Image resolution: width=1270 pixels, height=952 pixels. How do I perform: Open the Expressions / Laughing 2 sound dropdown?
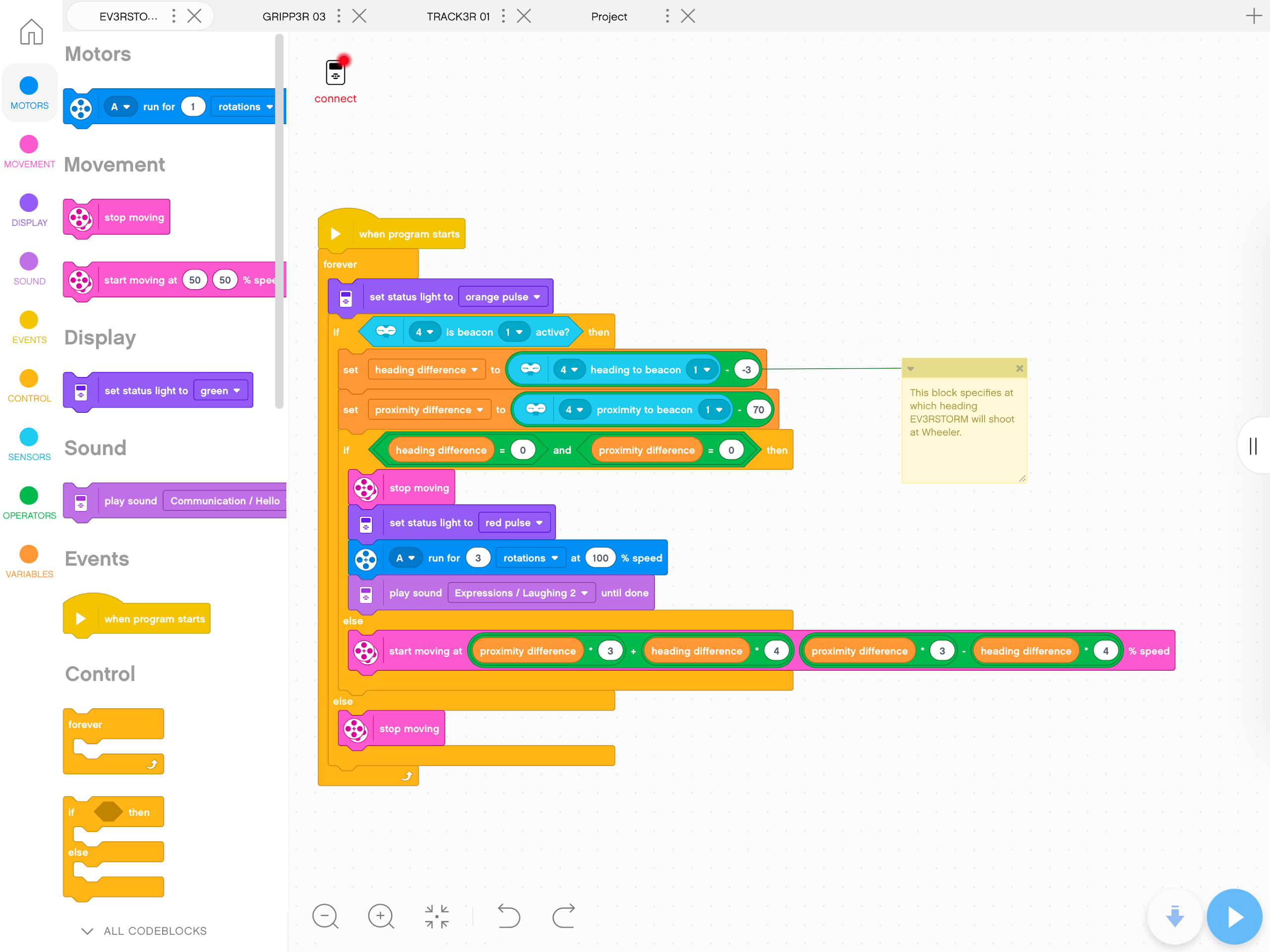tap(520, 592)
